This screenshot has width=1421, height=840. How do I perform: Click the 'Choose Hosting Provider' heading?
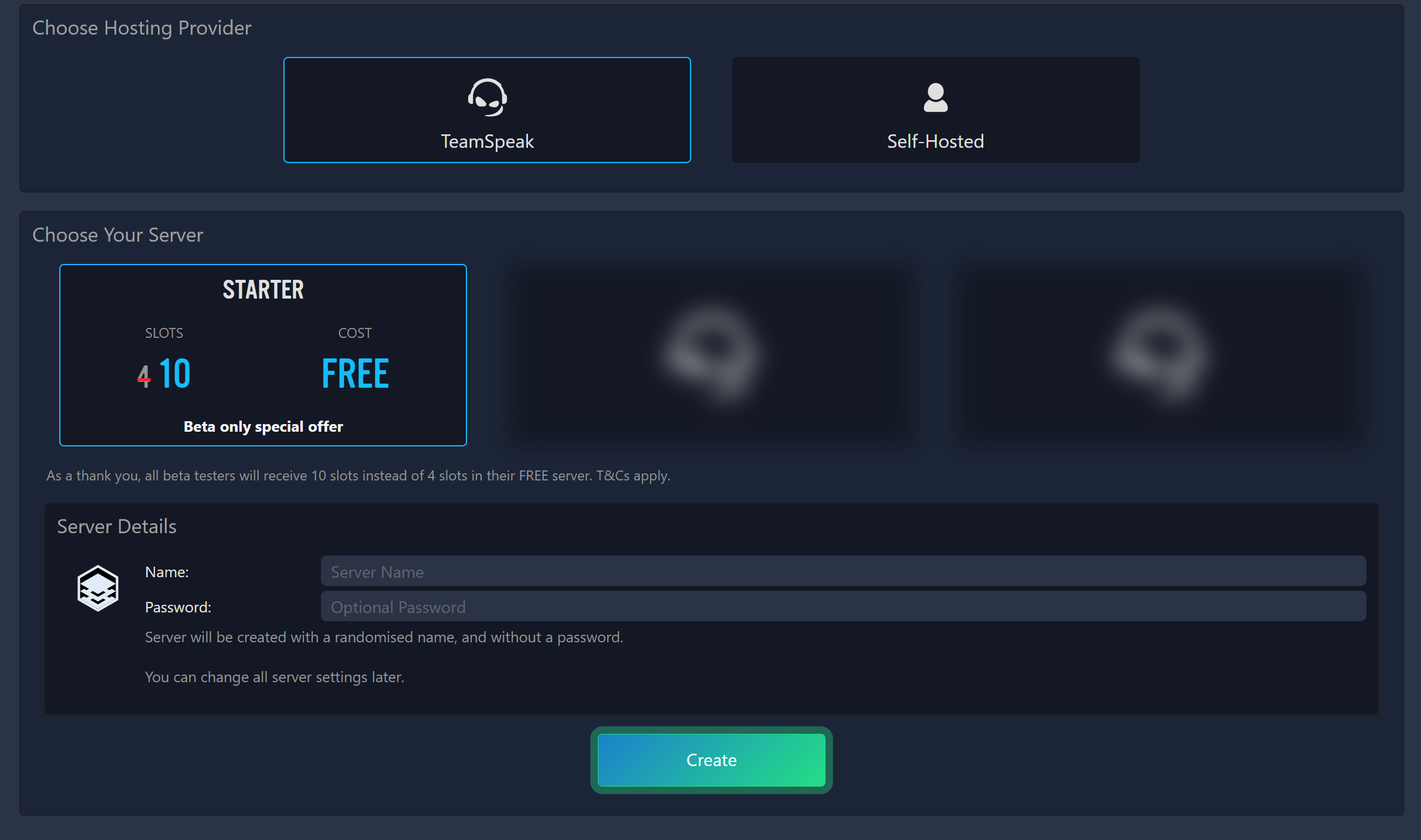point(141,28)
